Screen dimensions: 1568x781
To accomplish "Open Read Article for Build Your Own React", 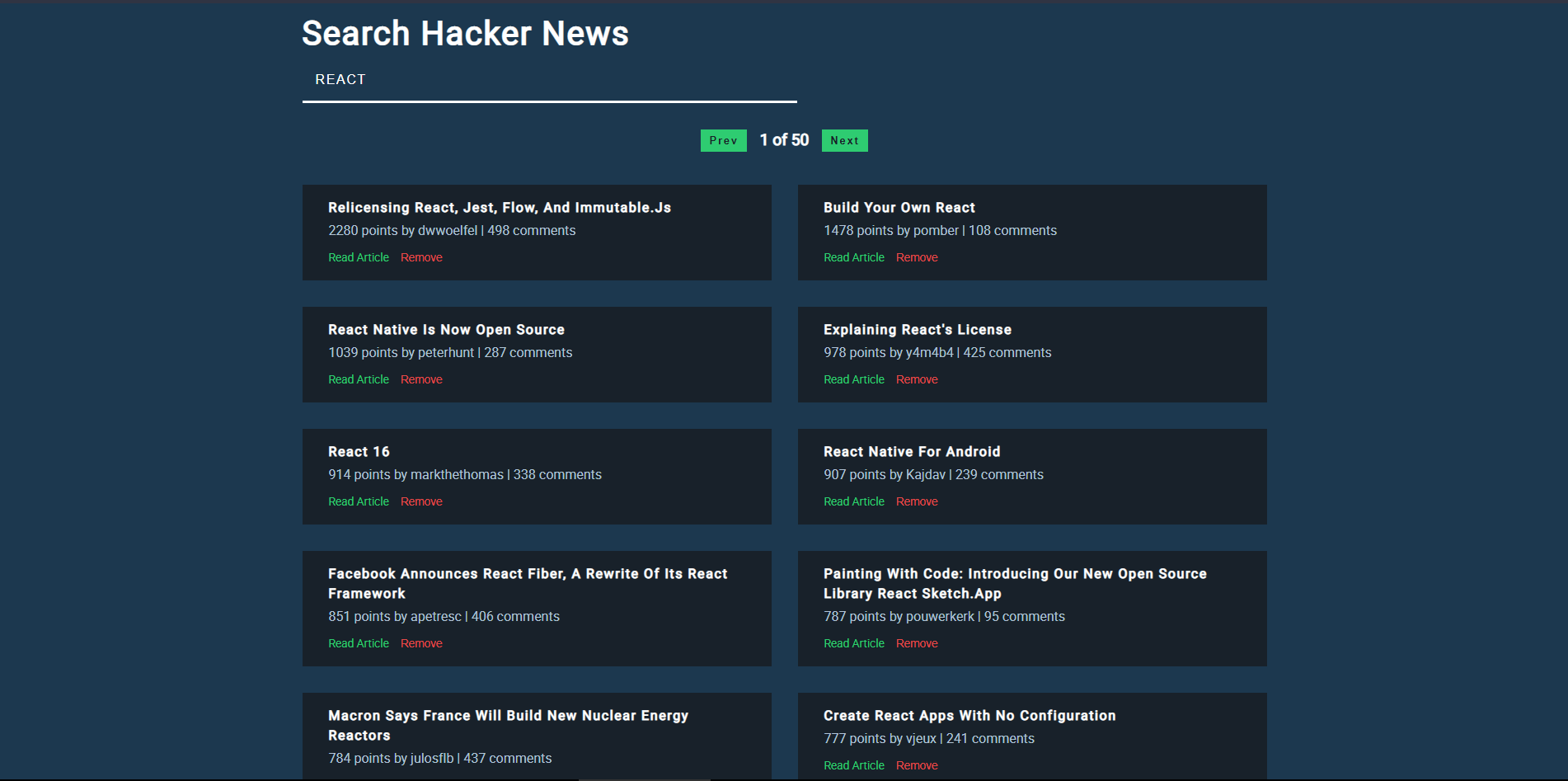I will point(854,257).
